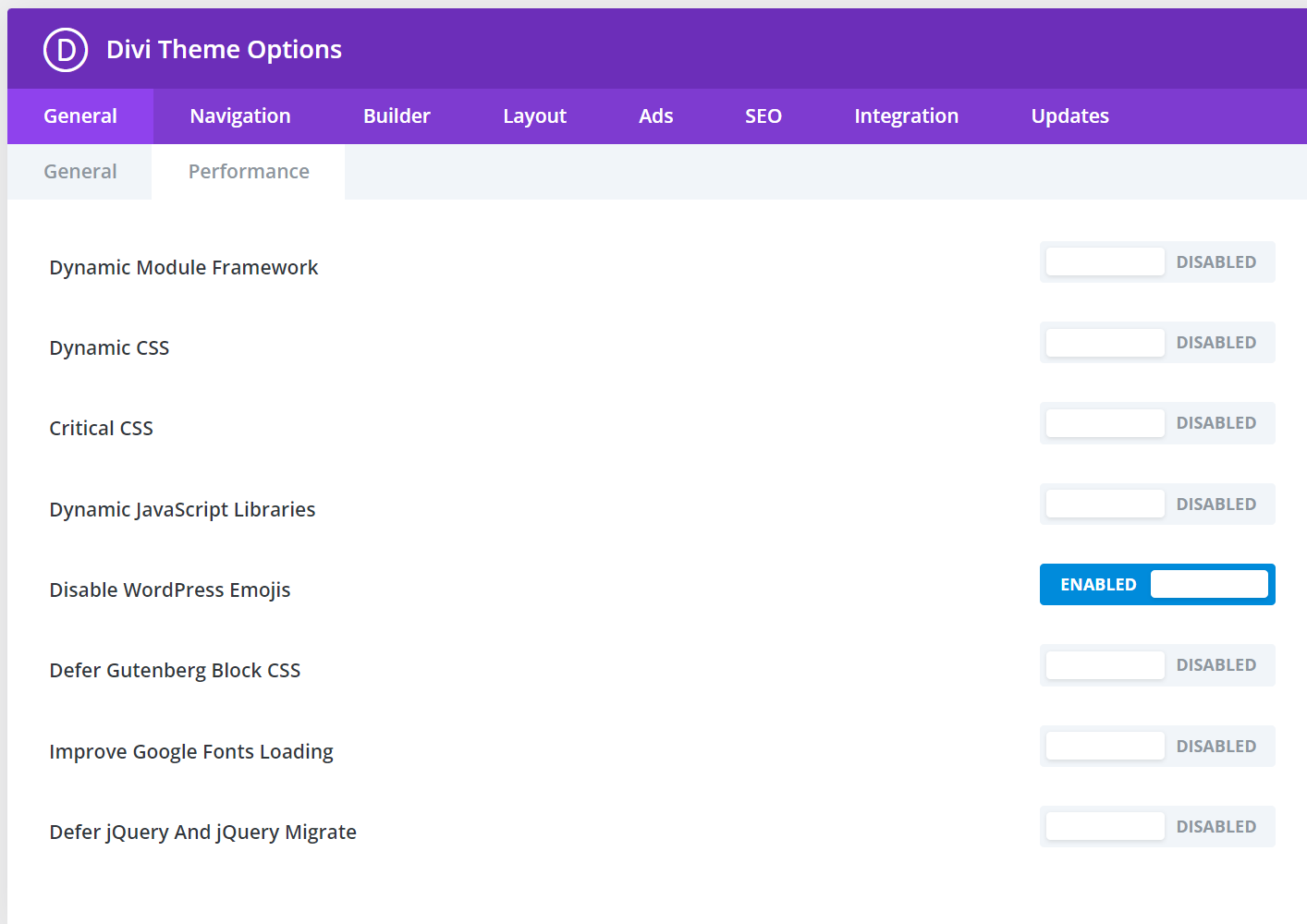Viewport: 1307px width, 924px height.
Task: Click the Dynamic Module Framework label
Action: coord(183,268)
